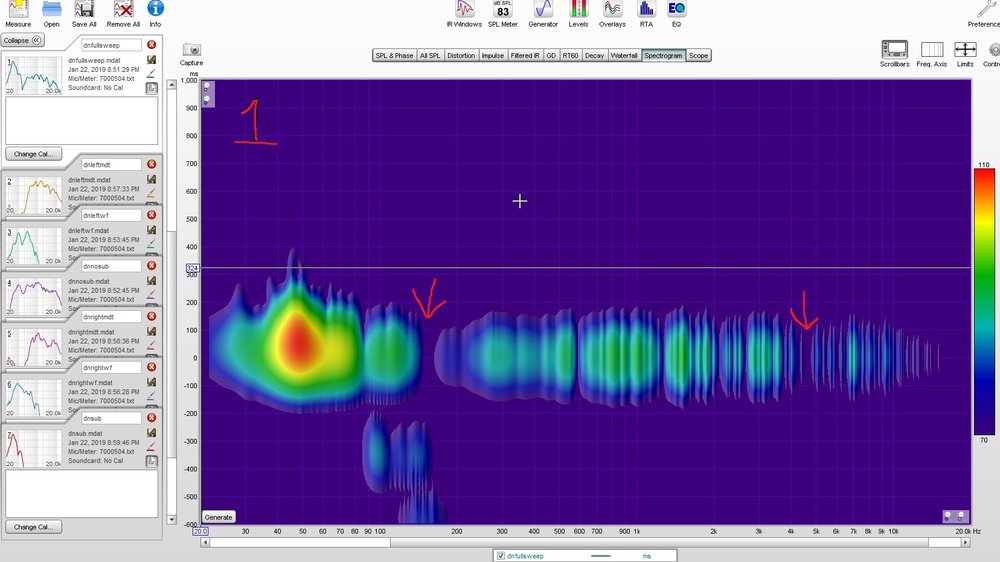Open the Distortion tab
The width and height of the screenshot is (1000, 562).
point(460,55)
